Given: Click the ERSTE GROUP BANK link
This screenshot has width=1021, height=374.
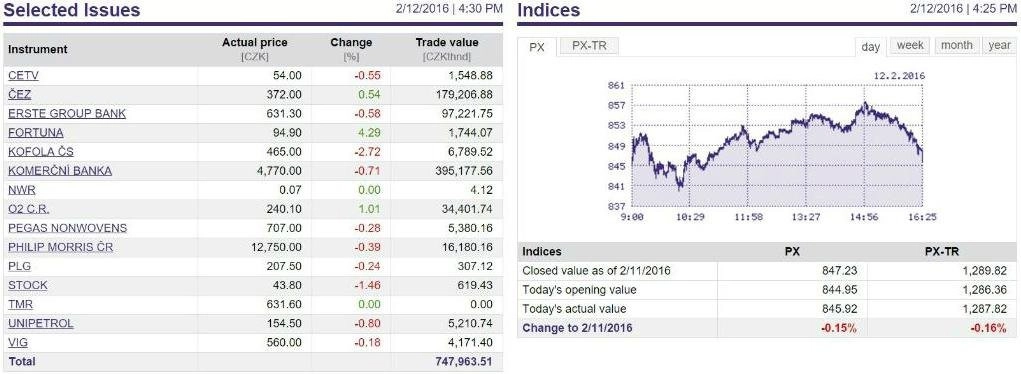Looking at the screenshot, I should pyautogui.click(x=67, y=113).
